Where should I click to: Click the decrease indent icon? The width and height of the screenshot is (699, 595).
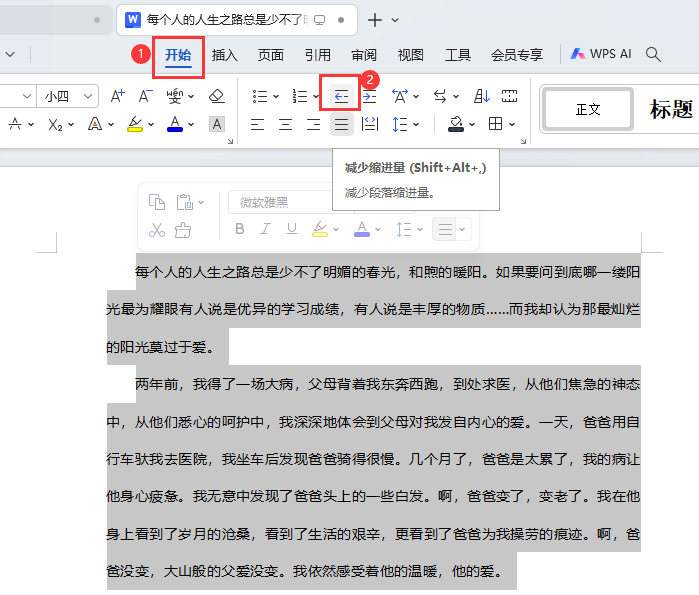[x=341, y=96]
